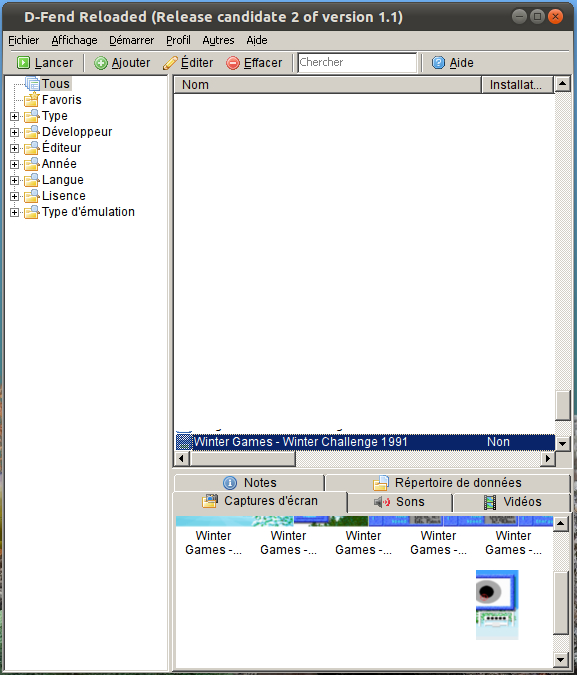The width and height of the screenshot is (577, 675).
Task: Open the screenshot thumbnail with blue frame
Action: tap(497, 605)
